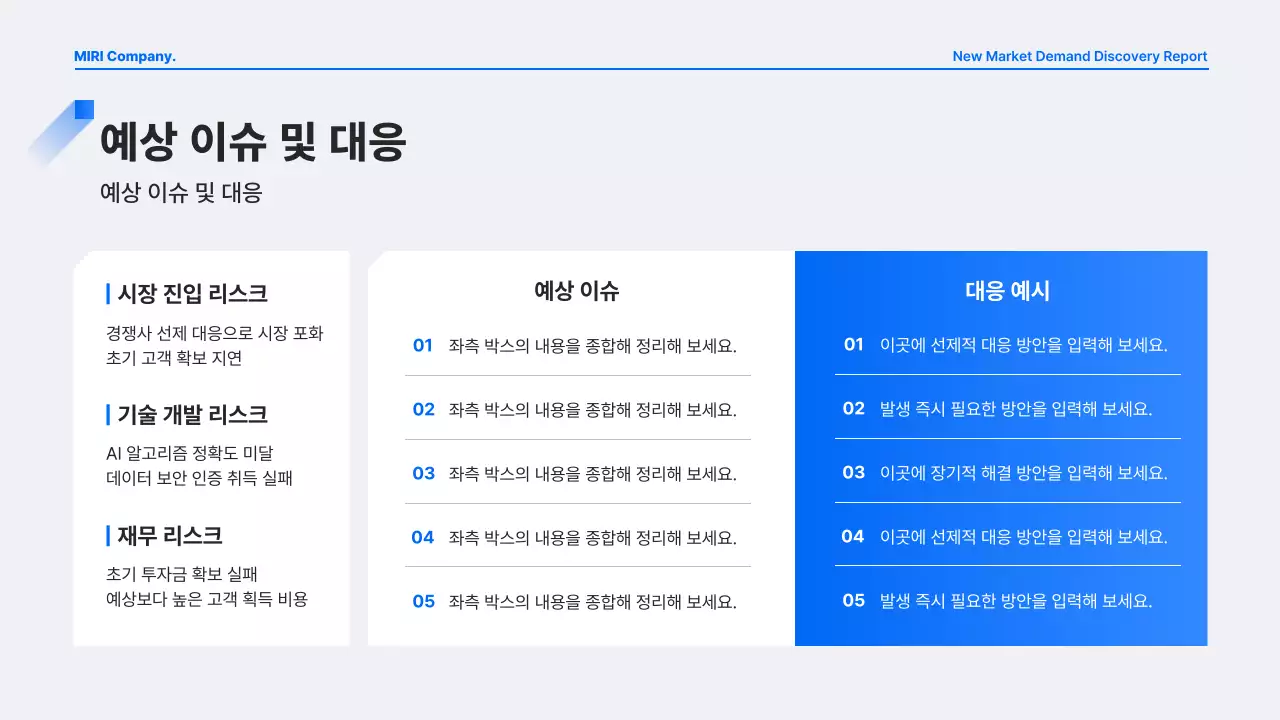This screenshot has height=720, width=1280.
Task: Click the number 03 in the 대응 예시 panel
Action: tap(853, 473)
